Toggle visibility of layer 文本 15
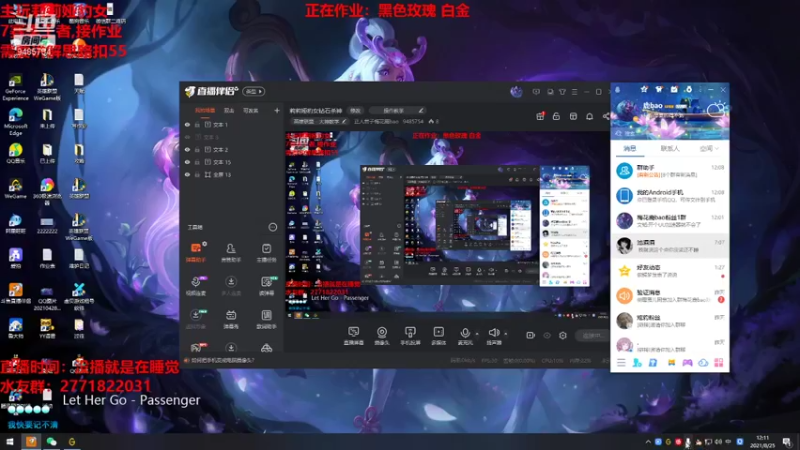 [x=187, y=162]
